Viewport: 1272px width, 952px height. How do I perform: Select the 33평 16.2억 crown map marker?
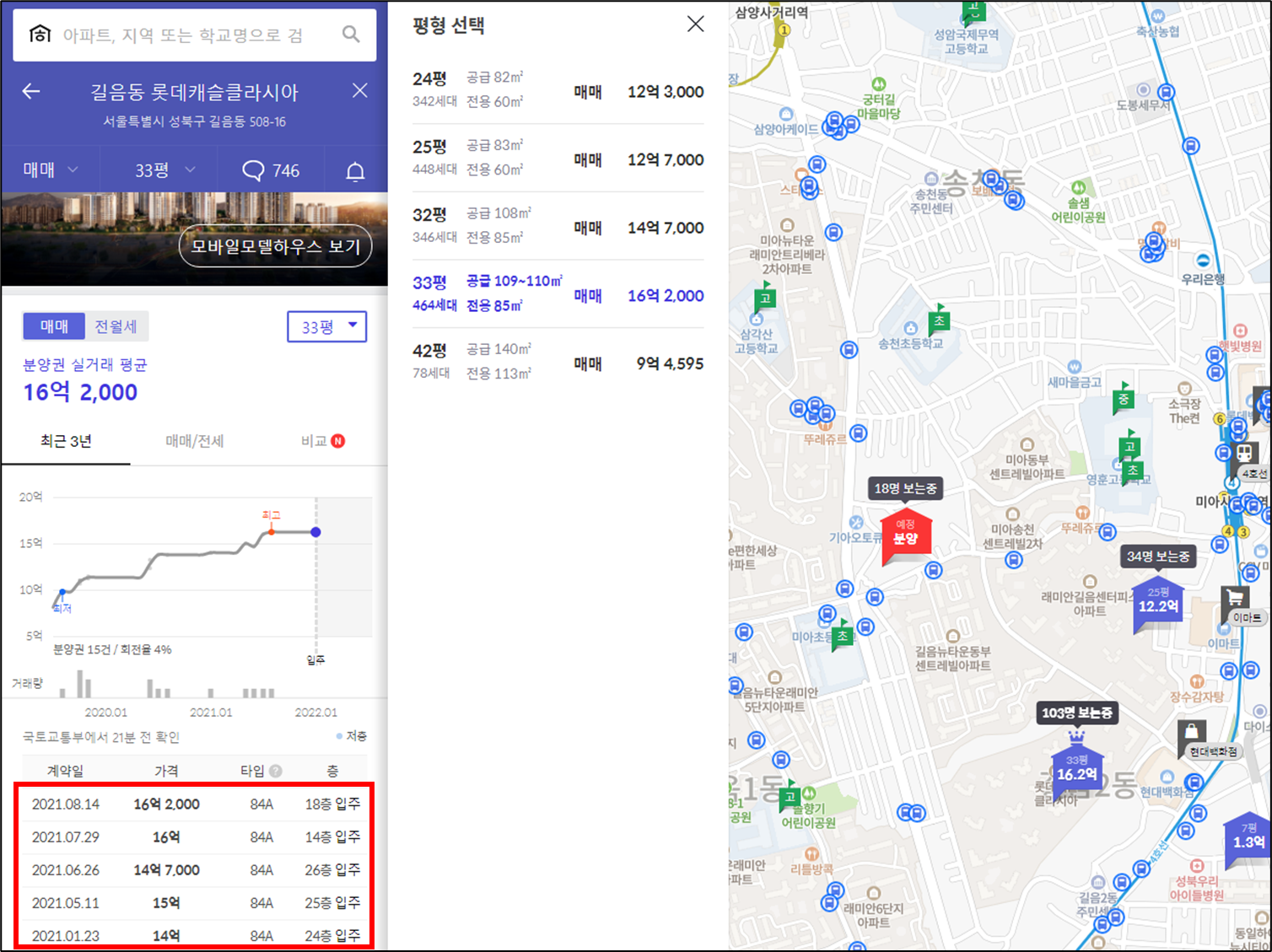[1077, 767]
